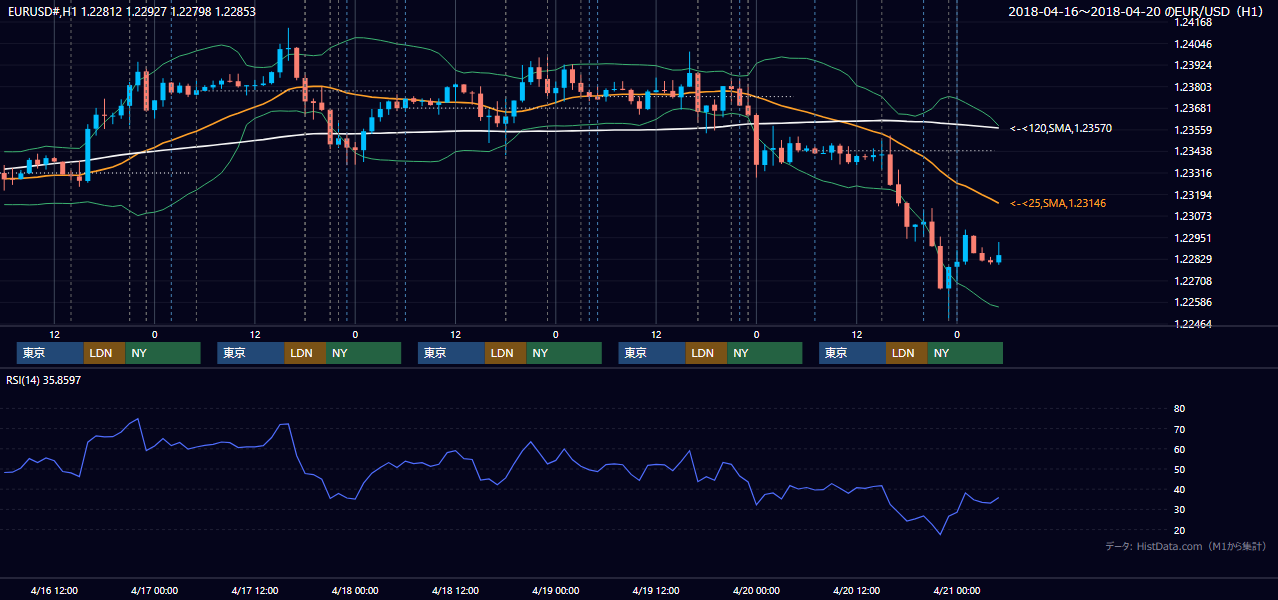This screenshot has height=600, width=1278.
Task: Click the EURUSD#,H1 OHLC header text
Action: (x=131, y=11)
